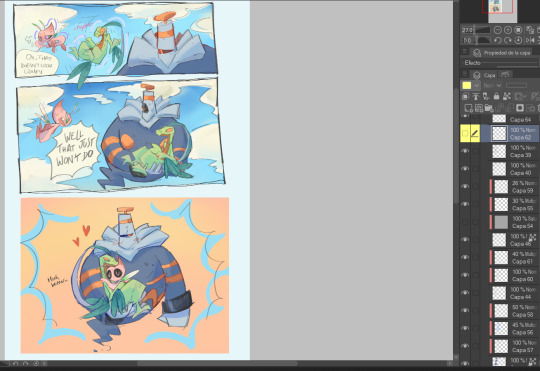Image resolution: width=540 pixels, height=371 pixels.
Task: Hide layer Capa 44
Action: tap(465, 293)
